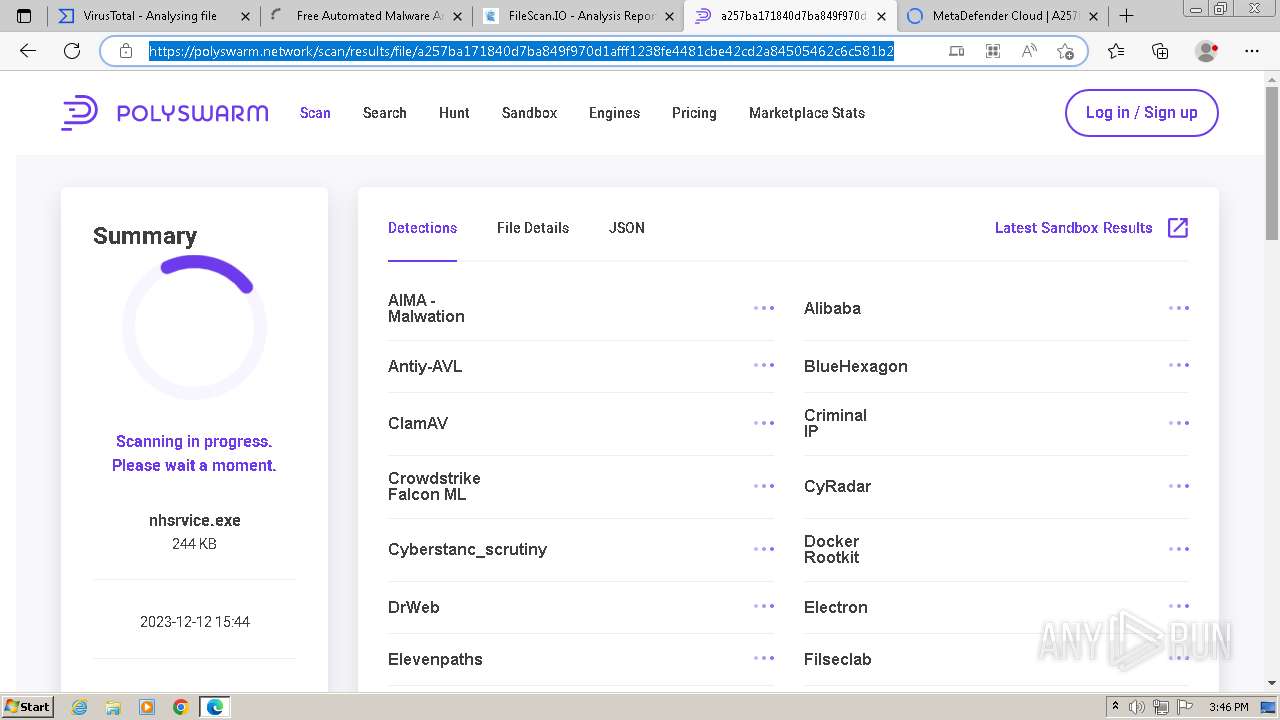Switch to the Detections tab

coord(422,228)
